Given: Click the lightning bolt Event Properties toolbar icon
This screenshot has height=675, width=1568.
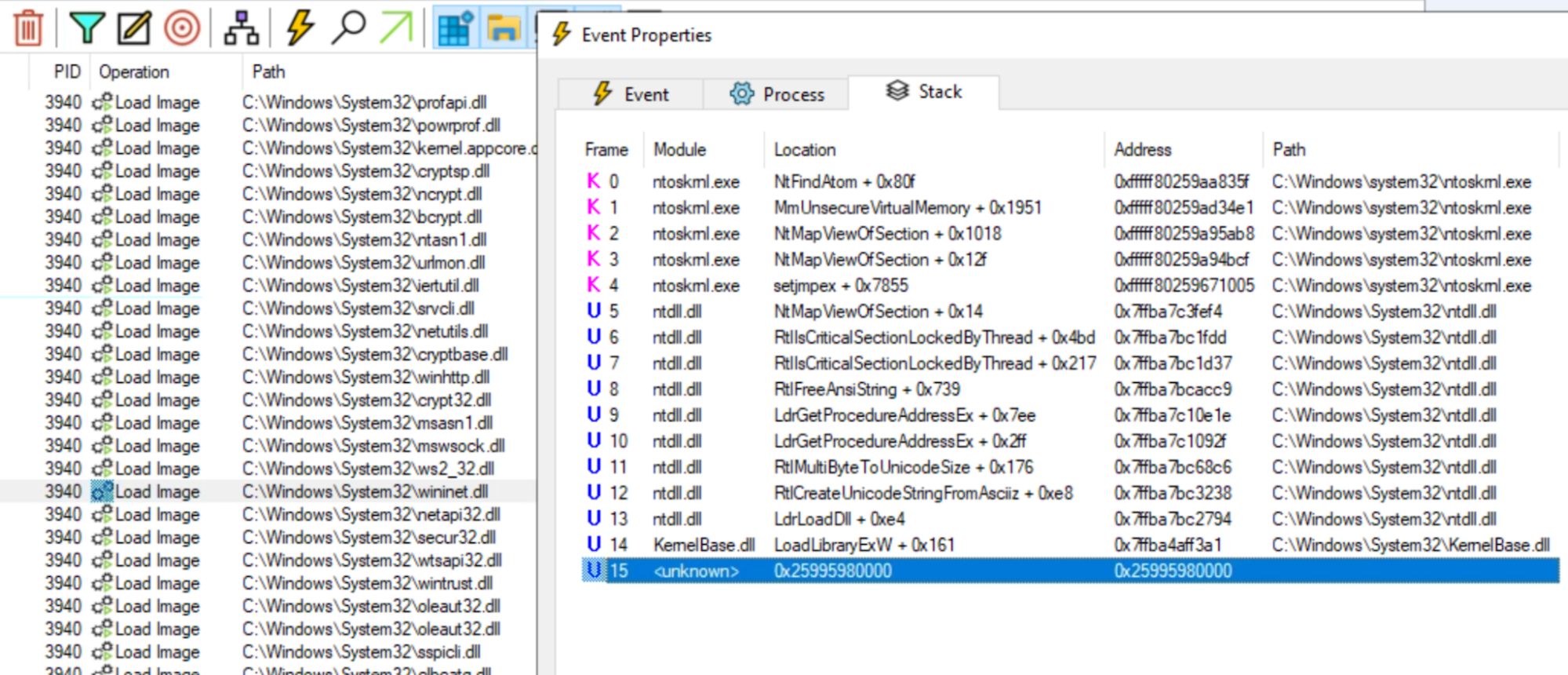Looking at the screenshot, I should click(x=300, y=28).
